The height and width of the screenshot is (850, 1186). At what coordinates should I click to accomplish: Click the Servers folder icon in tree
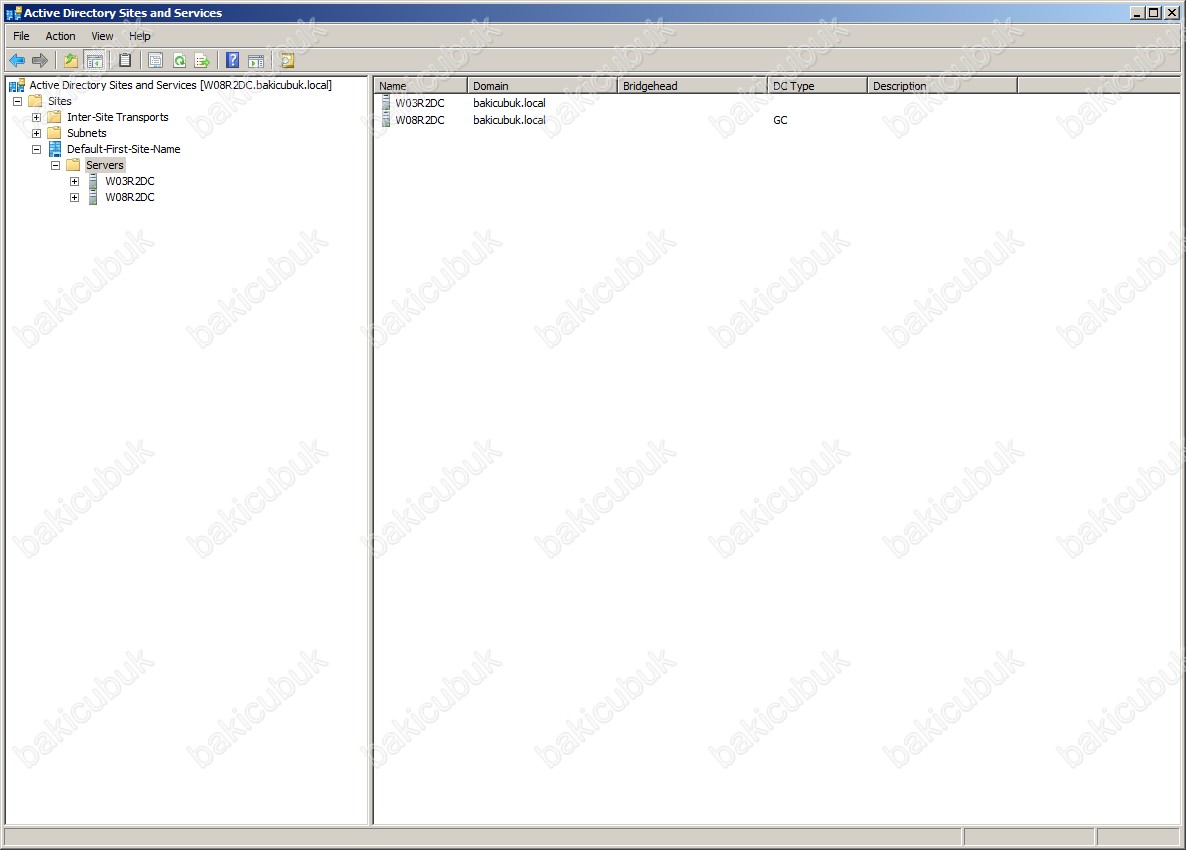(x=73, y=165)
